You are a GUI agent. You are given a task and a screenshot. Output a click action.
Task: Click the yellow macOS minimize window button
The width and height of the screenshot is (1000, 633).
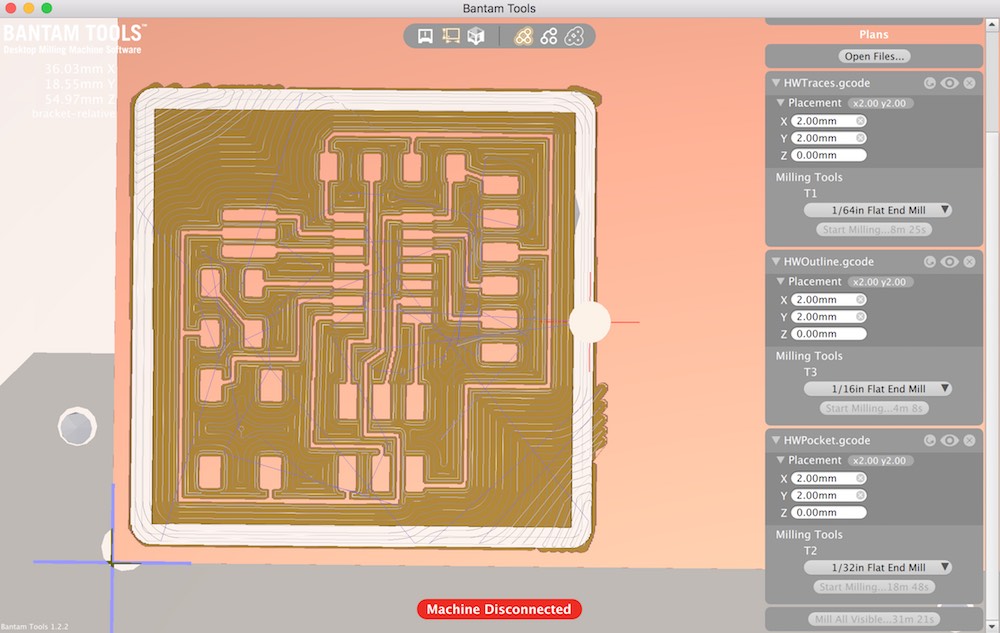point(29,8)
